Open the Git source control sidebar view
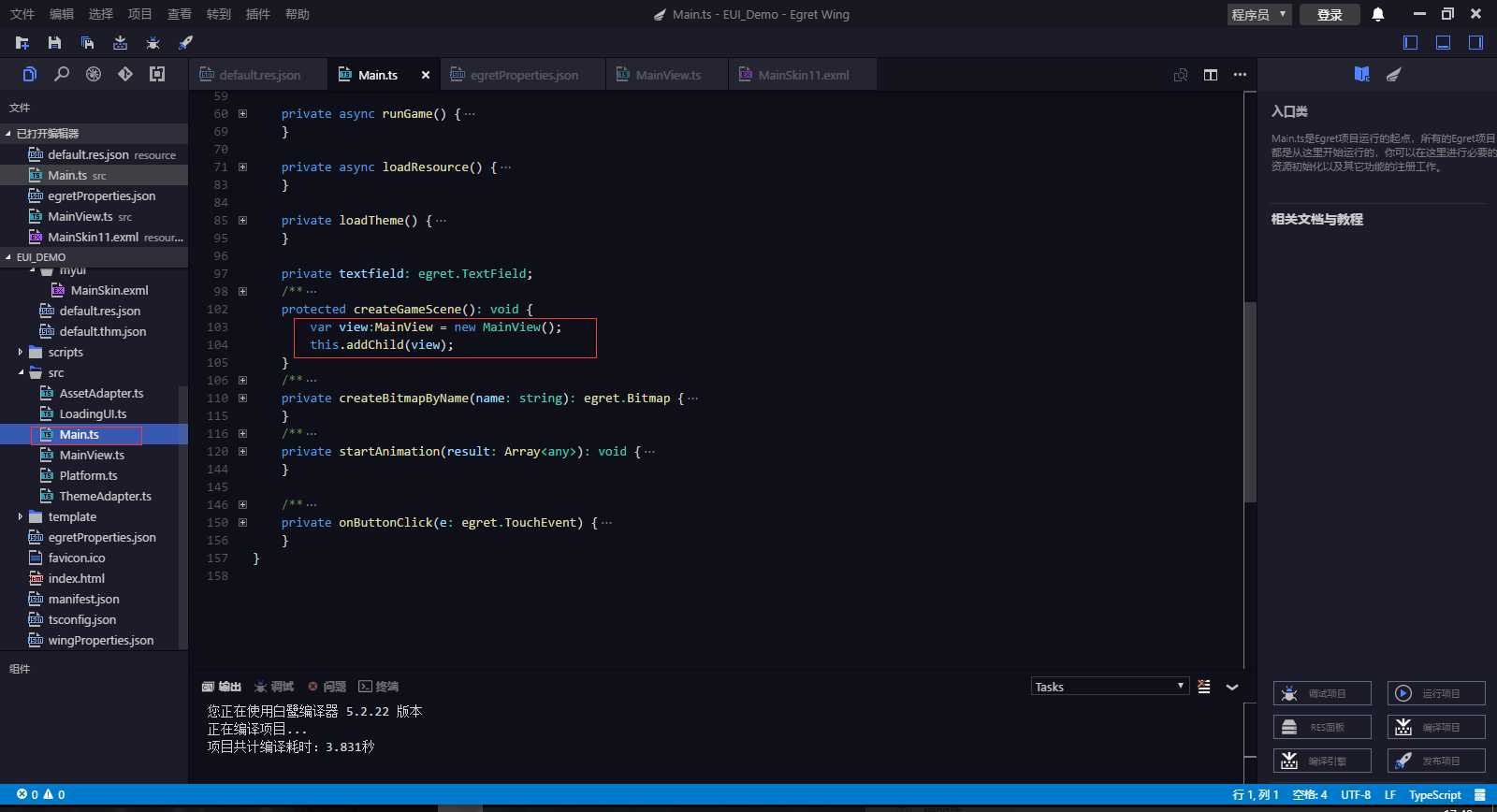Screen dimensions: 1497x812 (125, 74)
